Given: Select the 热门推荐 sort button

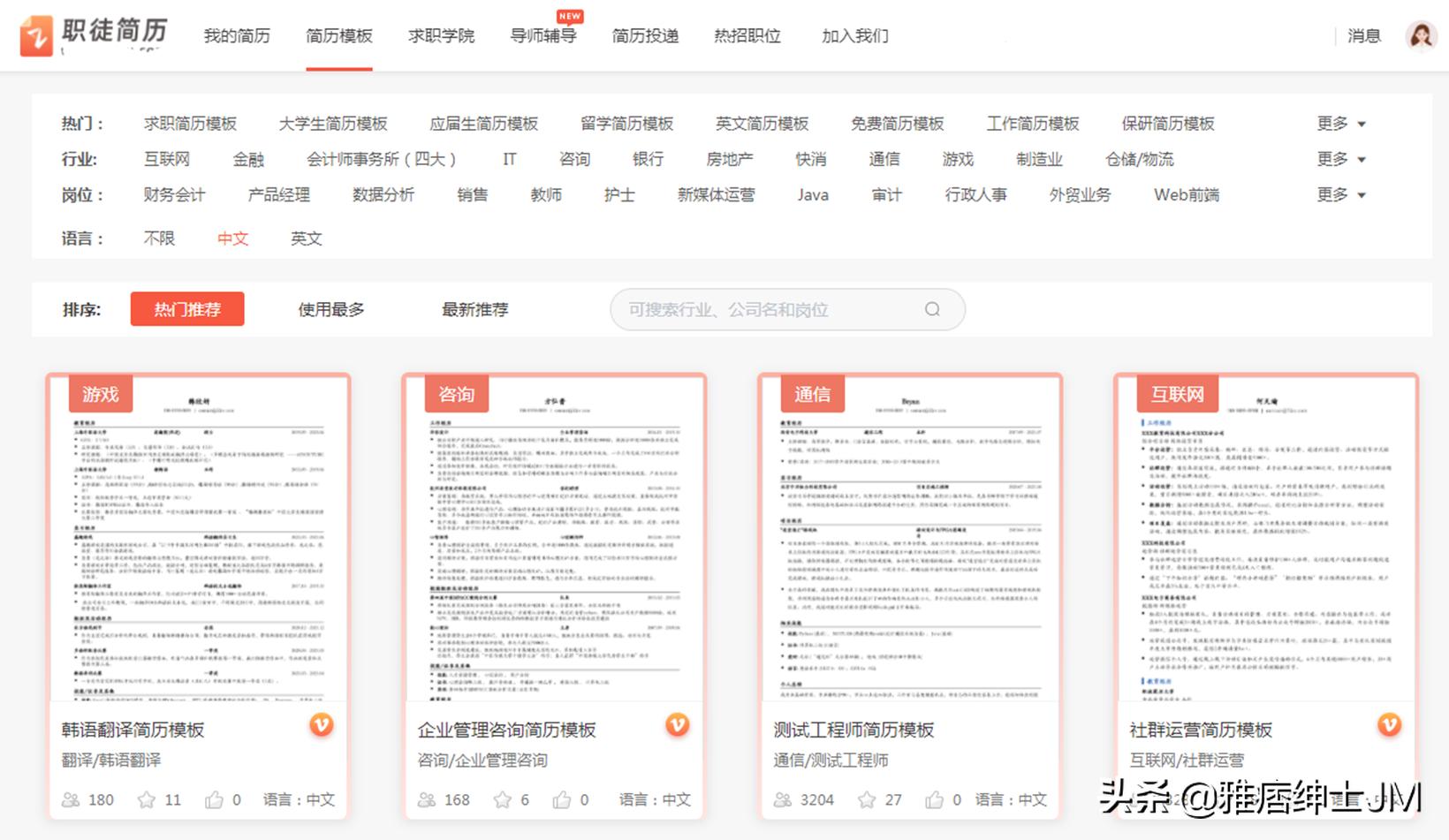Looking at the screenshot, I should (x=187, y=309).
